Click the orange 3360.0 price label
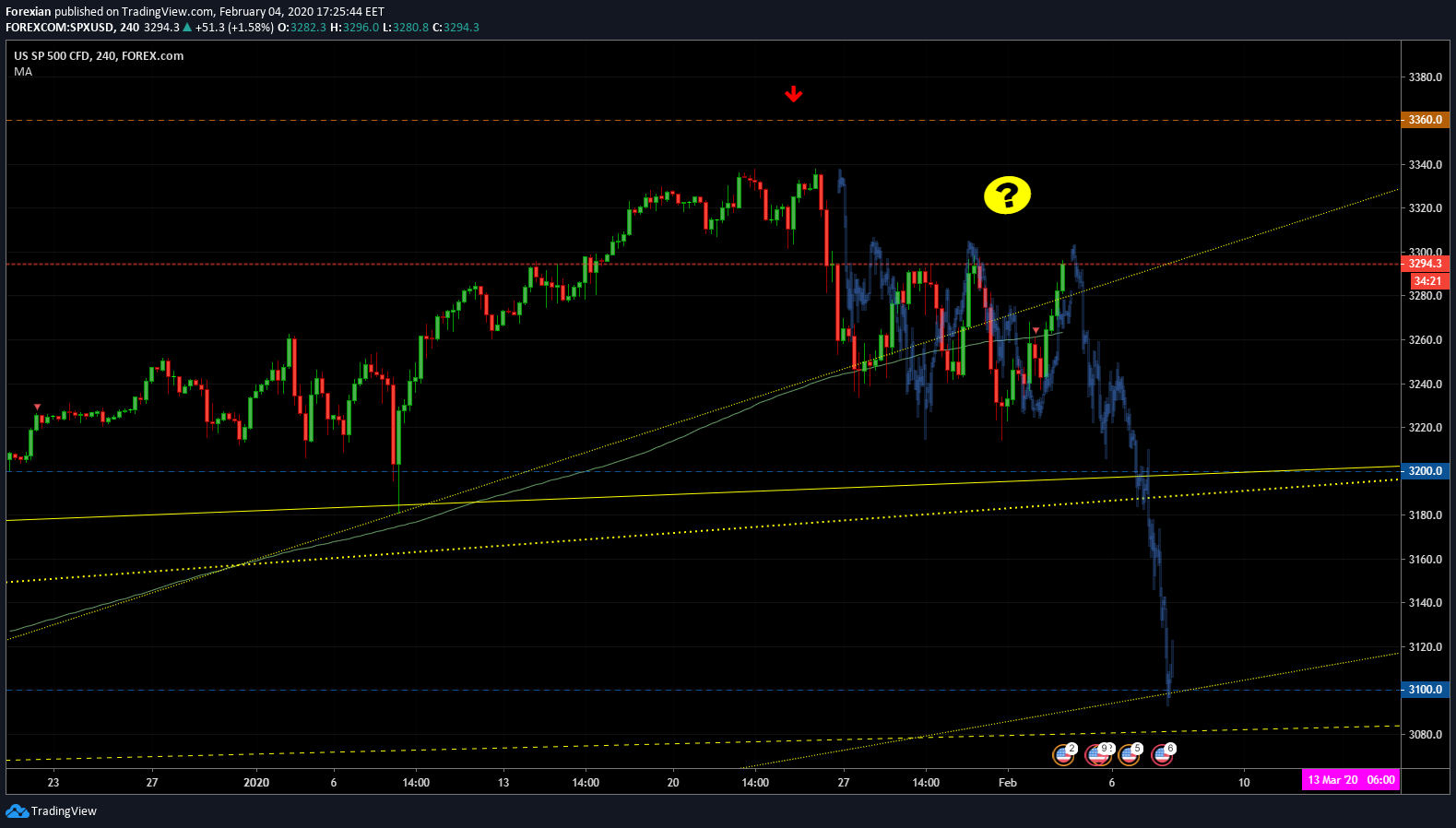 (1426, 120)
